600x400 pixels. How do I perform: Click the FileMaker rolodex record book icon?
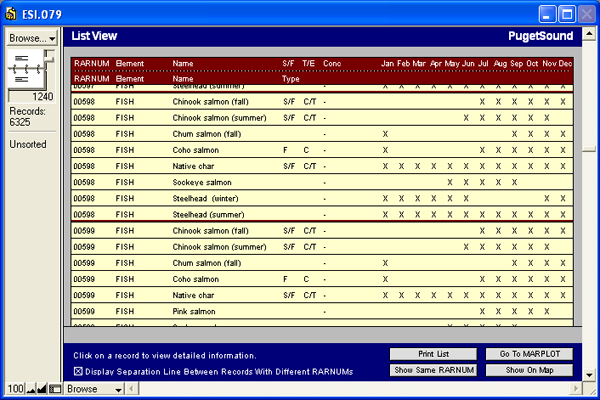(27, 69)
